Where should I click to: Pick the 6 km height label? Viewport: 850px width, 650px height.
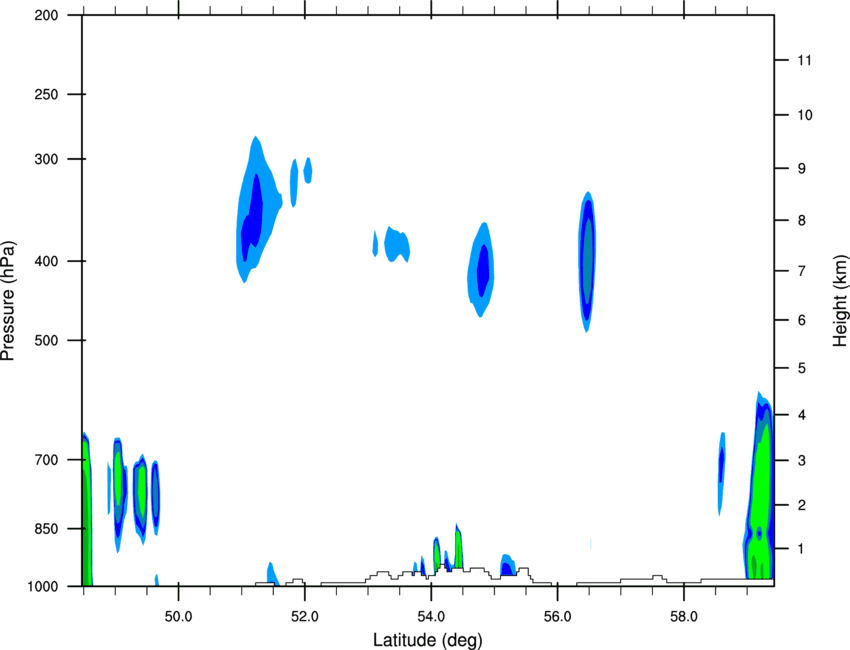click(802, 320)
